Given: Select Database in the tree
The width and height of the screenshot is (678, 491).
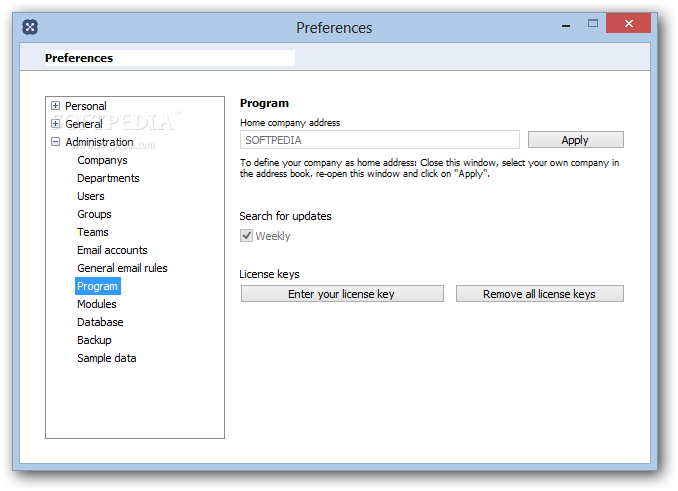Looking at the screenshot, I should click(100, 322).
